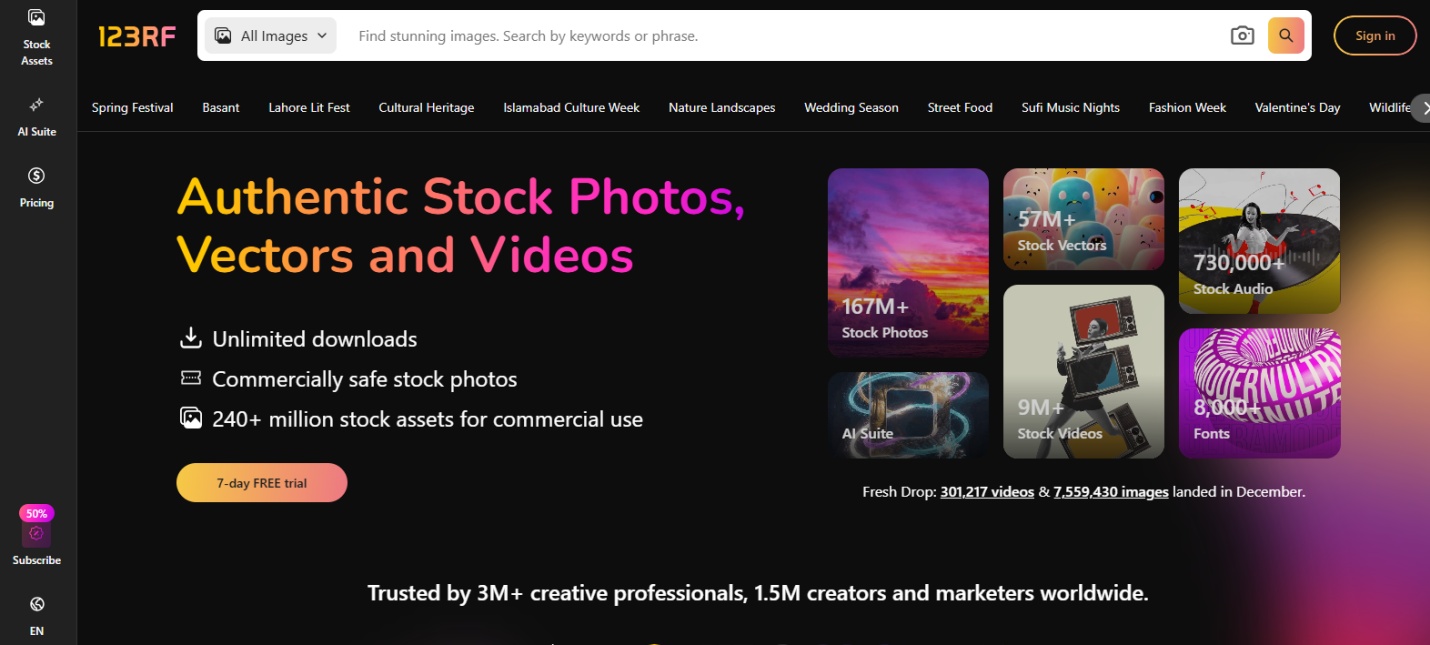Screen dimensions: 1430x645
Task: Open the AI Suite sidebar icon
Action: pyautogui.click(x=36, y=105)
